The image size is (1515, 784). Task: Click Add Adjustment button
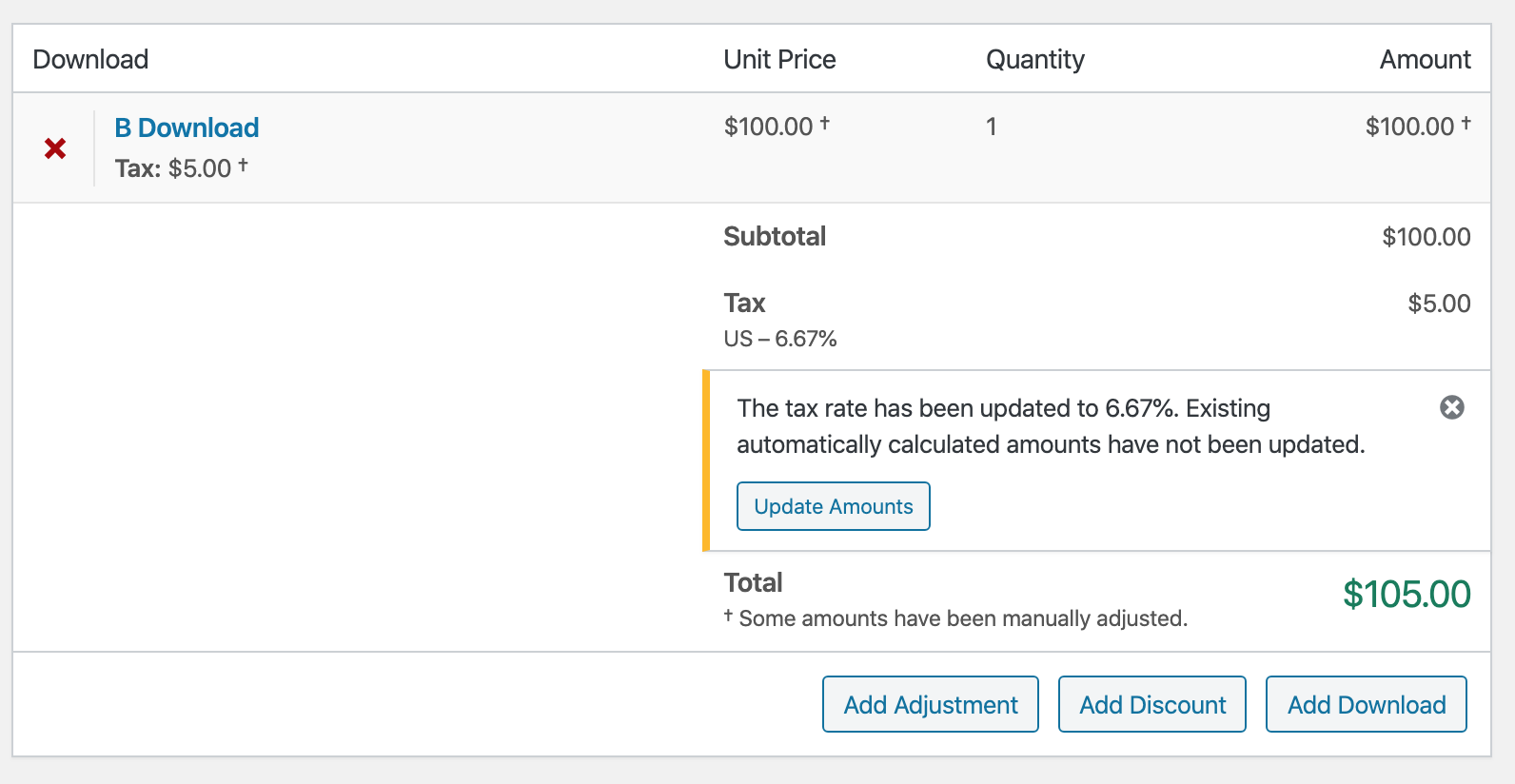(931, 704)
